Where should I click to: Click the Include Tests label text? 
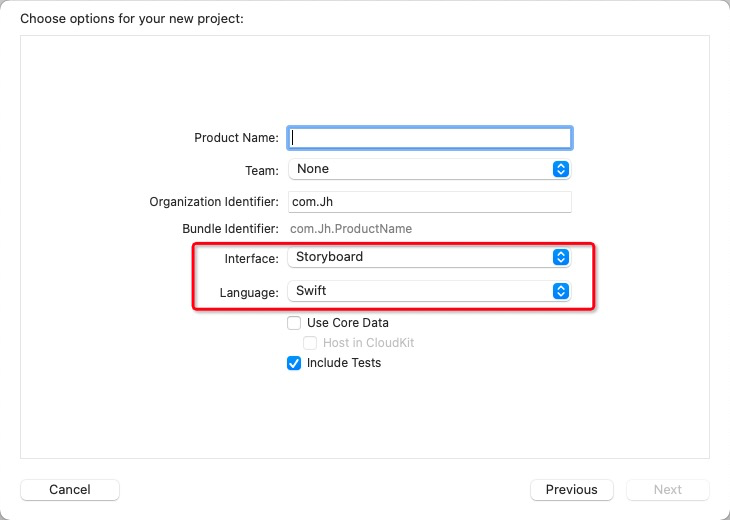point(344,363)
